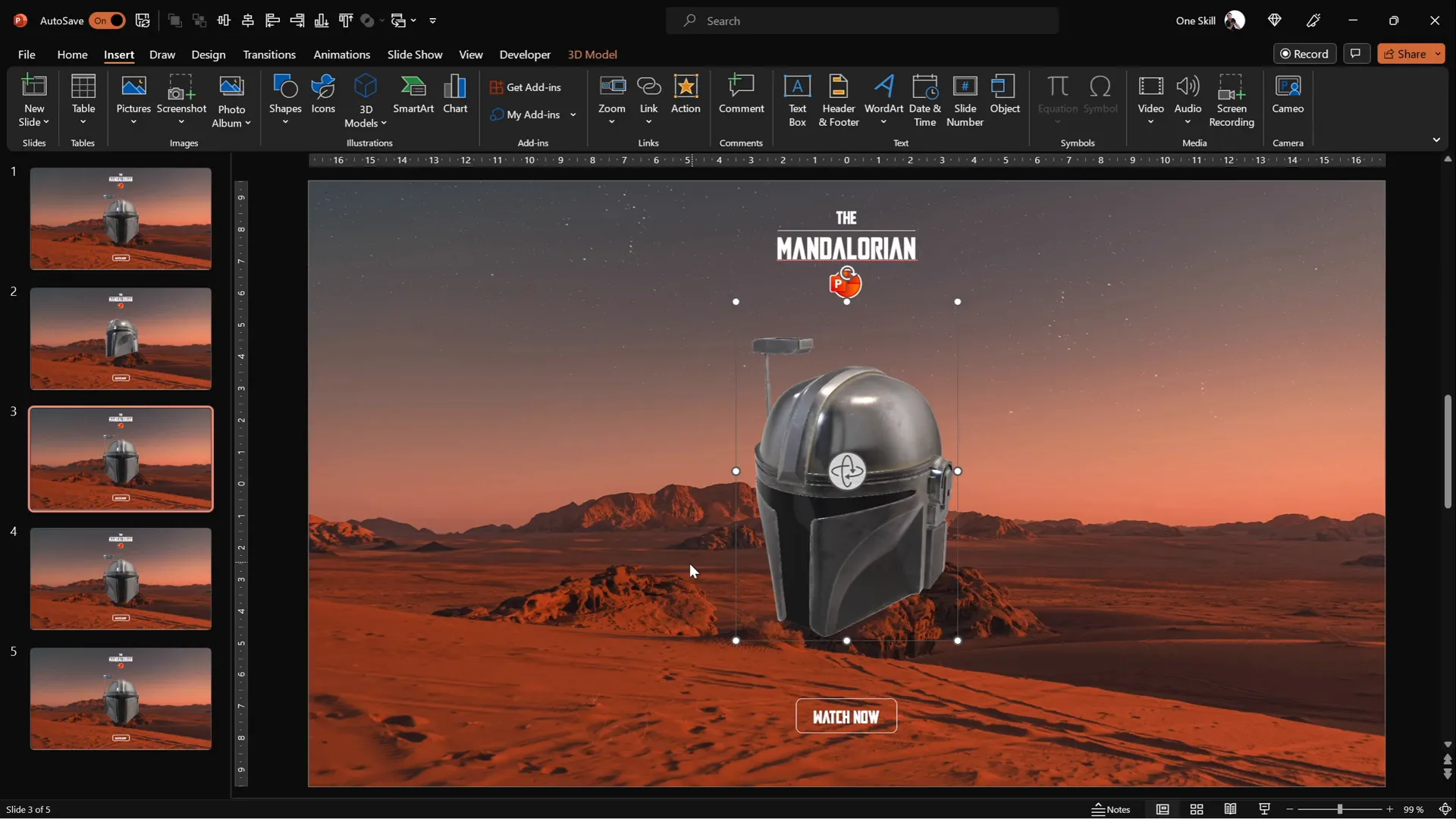The width and height of the screenshot is (1456, 819).
Task: Start Slide Show from status bar icon
Action: coord(1264,809)
